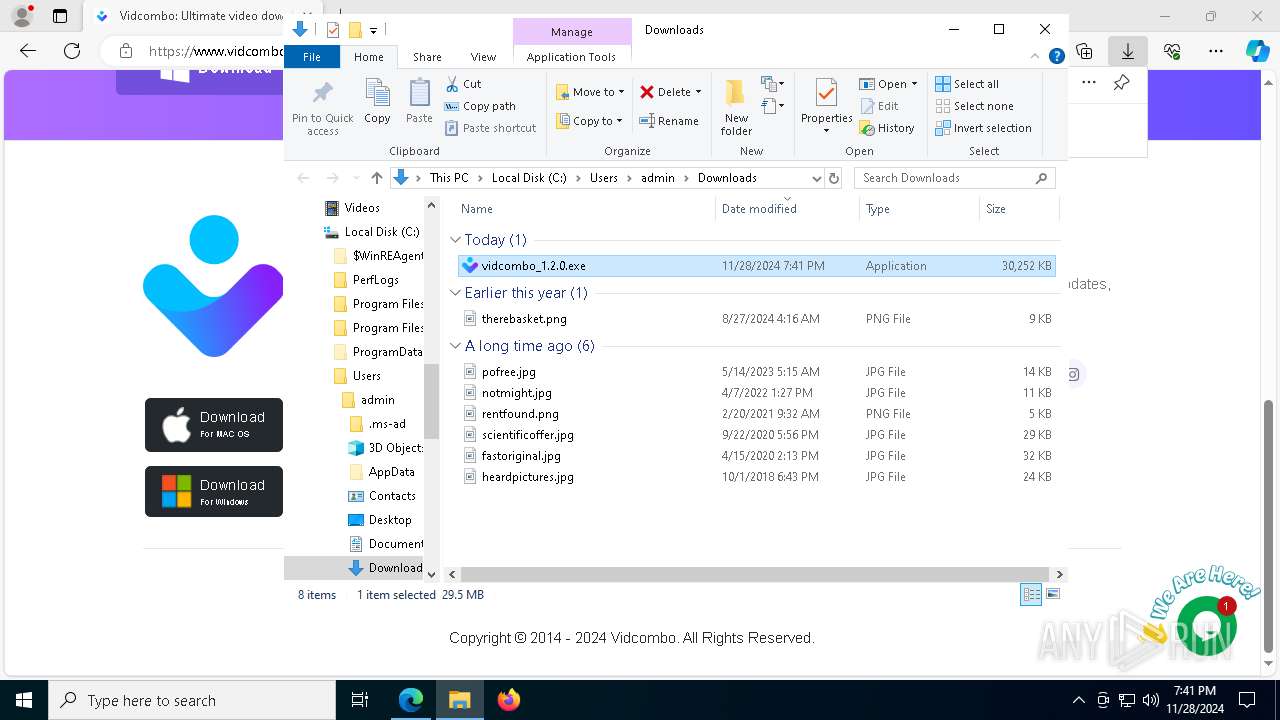Viewport: 1280px width, 720px height.
Task: Switch to the View ribbon tab
Action: [x=483, y=57]
